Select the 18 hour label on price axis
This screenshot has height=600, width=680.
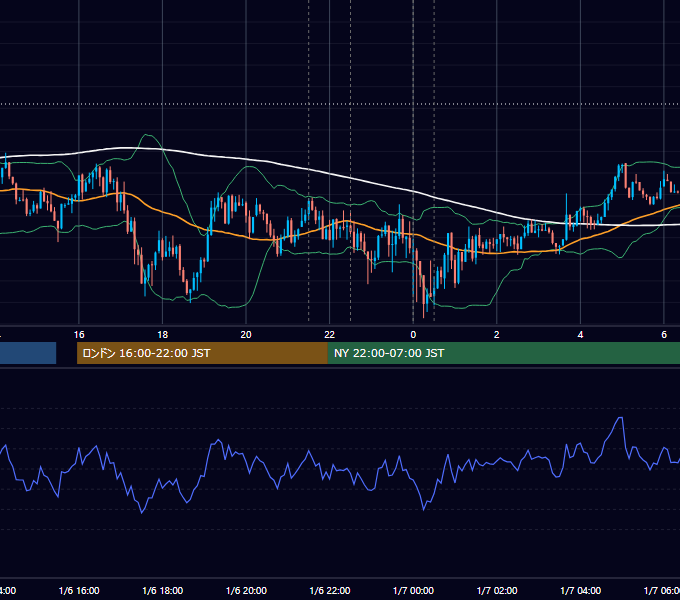[x=163, y=335]
